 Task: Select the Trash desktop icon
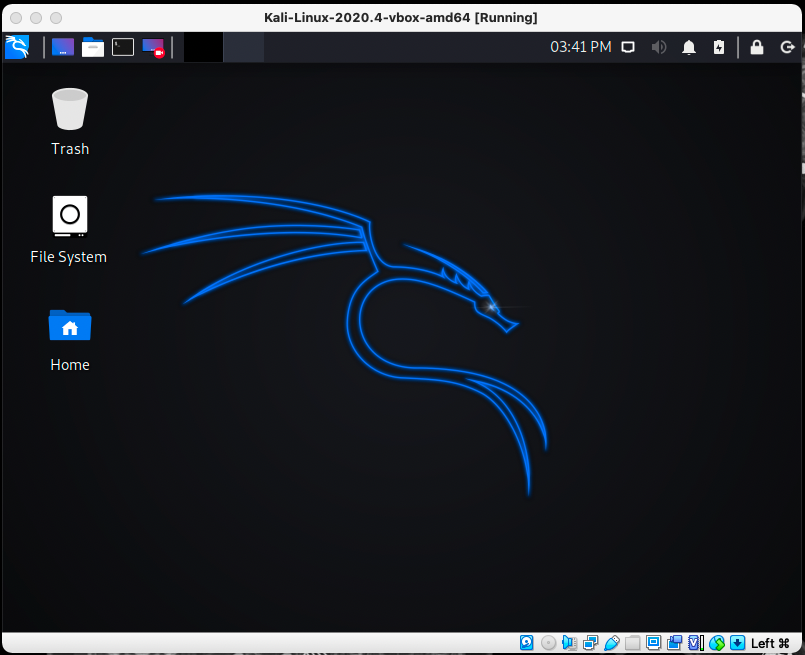point(70,121)
